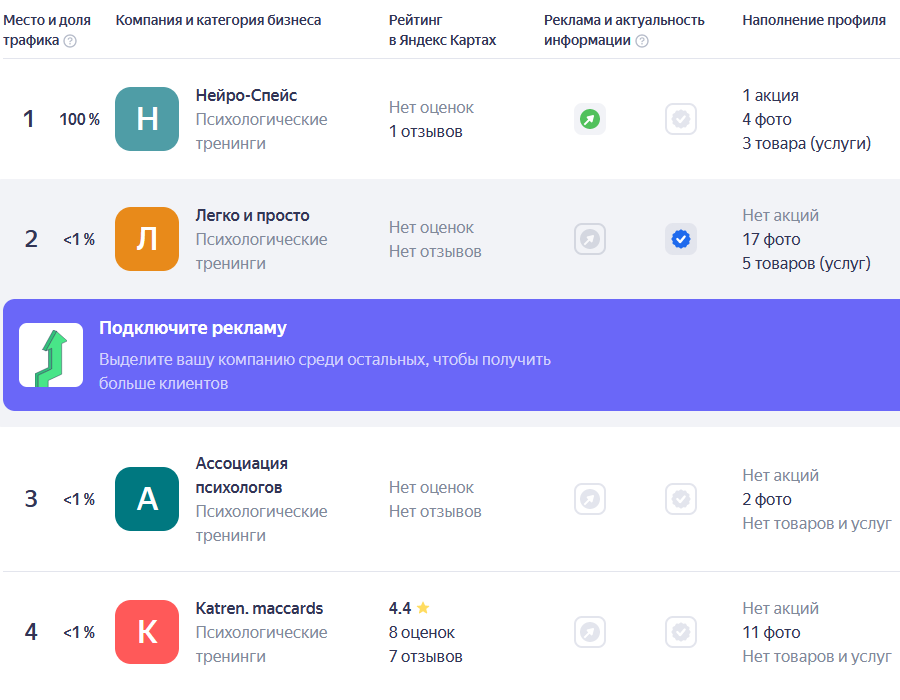Click the 'Психологические тренинги' category under Легко и просто
Image resolution: width=900 pixels, height=700 pixels.
coord(262,251)
